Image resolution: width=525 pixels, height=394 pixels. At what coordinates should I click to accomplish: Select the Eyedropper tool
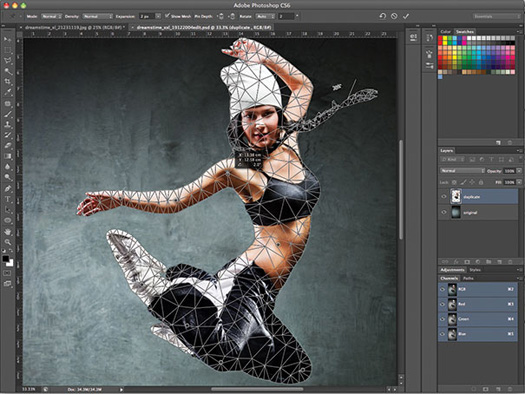(x=7, y=92)
